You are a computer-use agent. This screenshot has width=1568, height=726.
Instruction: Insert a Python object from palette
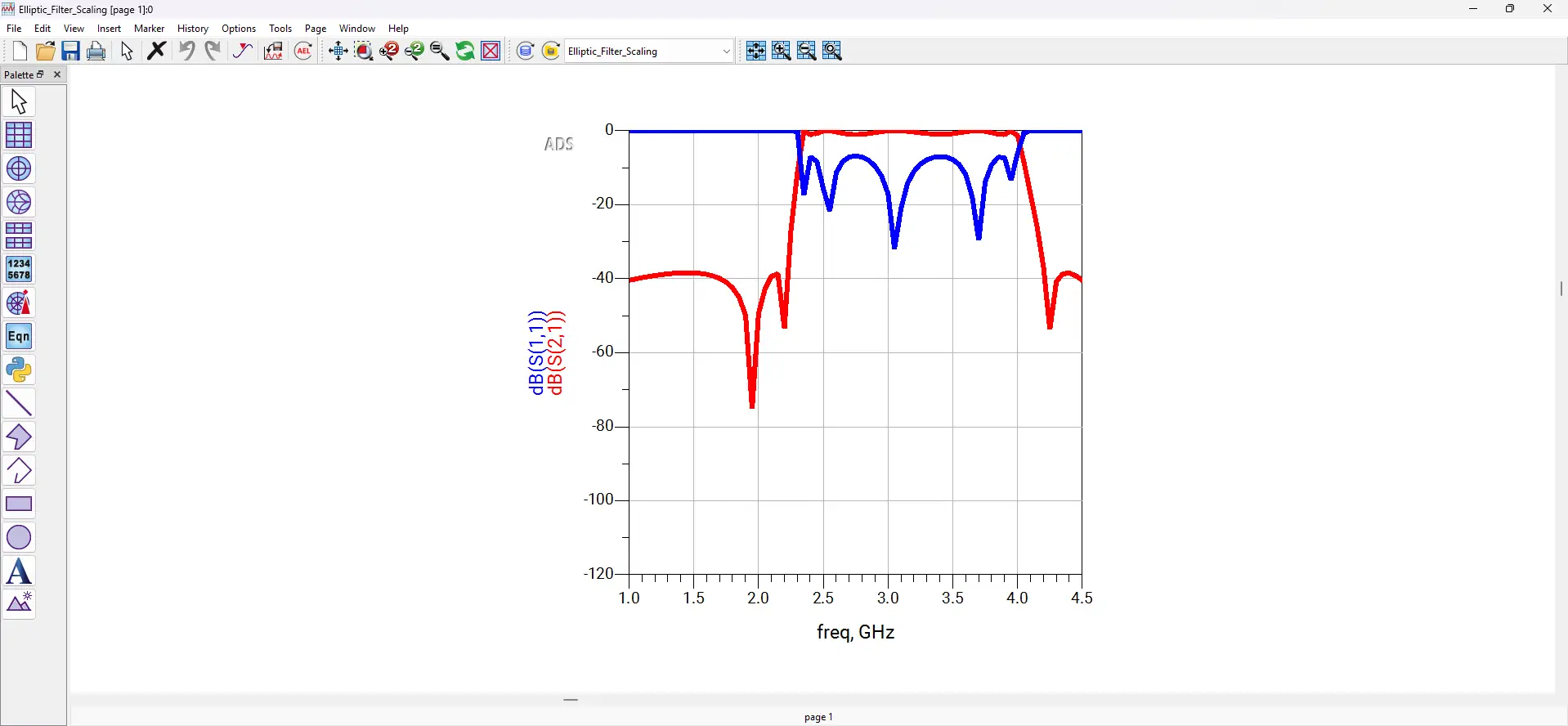pyautogui.click(x=19, y=370)
